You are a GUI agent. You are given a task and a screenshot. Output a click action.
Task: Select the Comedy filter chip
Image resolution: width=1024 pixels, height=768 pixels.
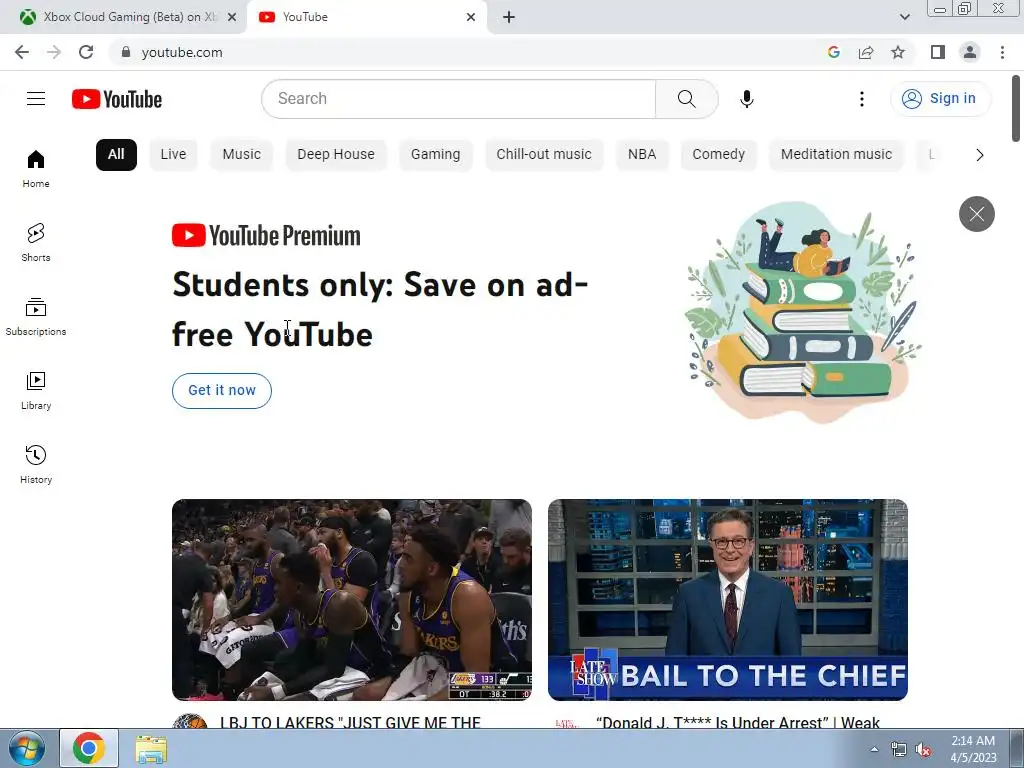718,155
